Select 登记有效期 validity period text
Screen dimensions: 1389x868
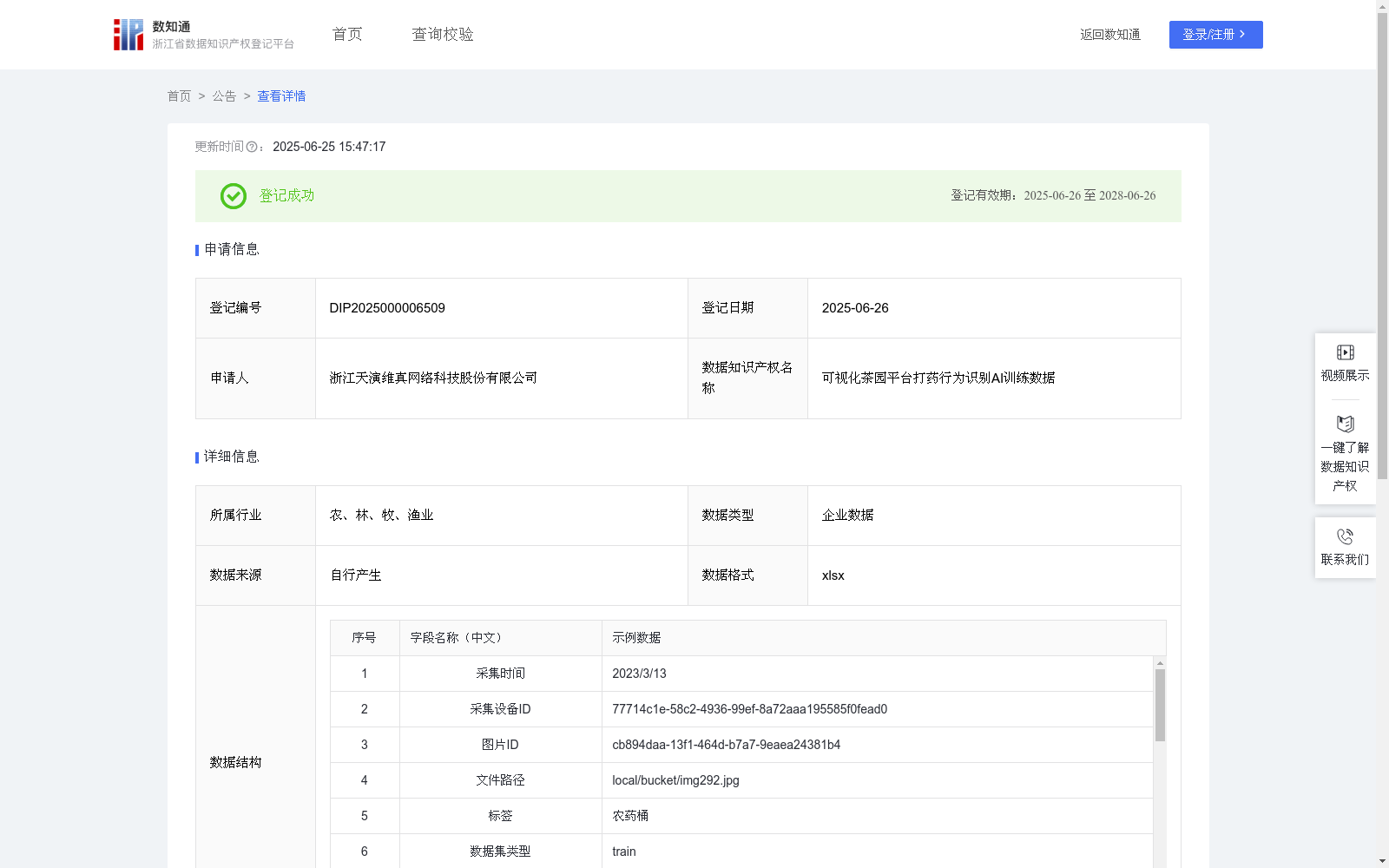point(1053,196)
